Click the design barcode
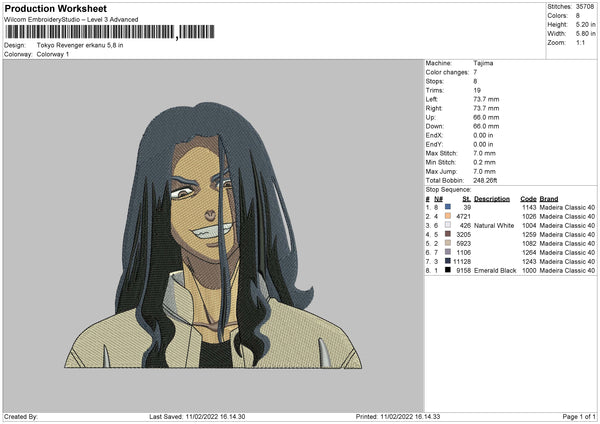This screenshot has width=600, height=424. pos(110,32)
